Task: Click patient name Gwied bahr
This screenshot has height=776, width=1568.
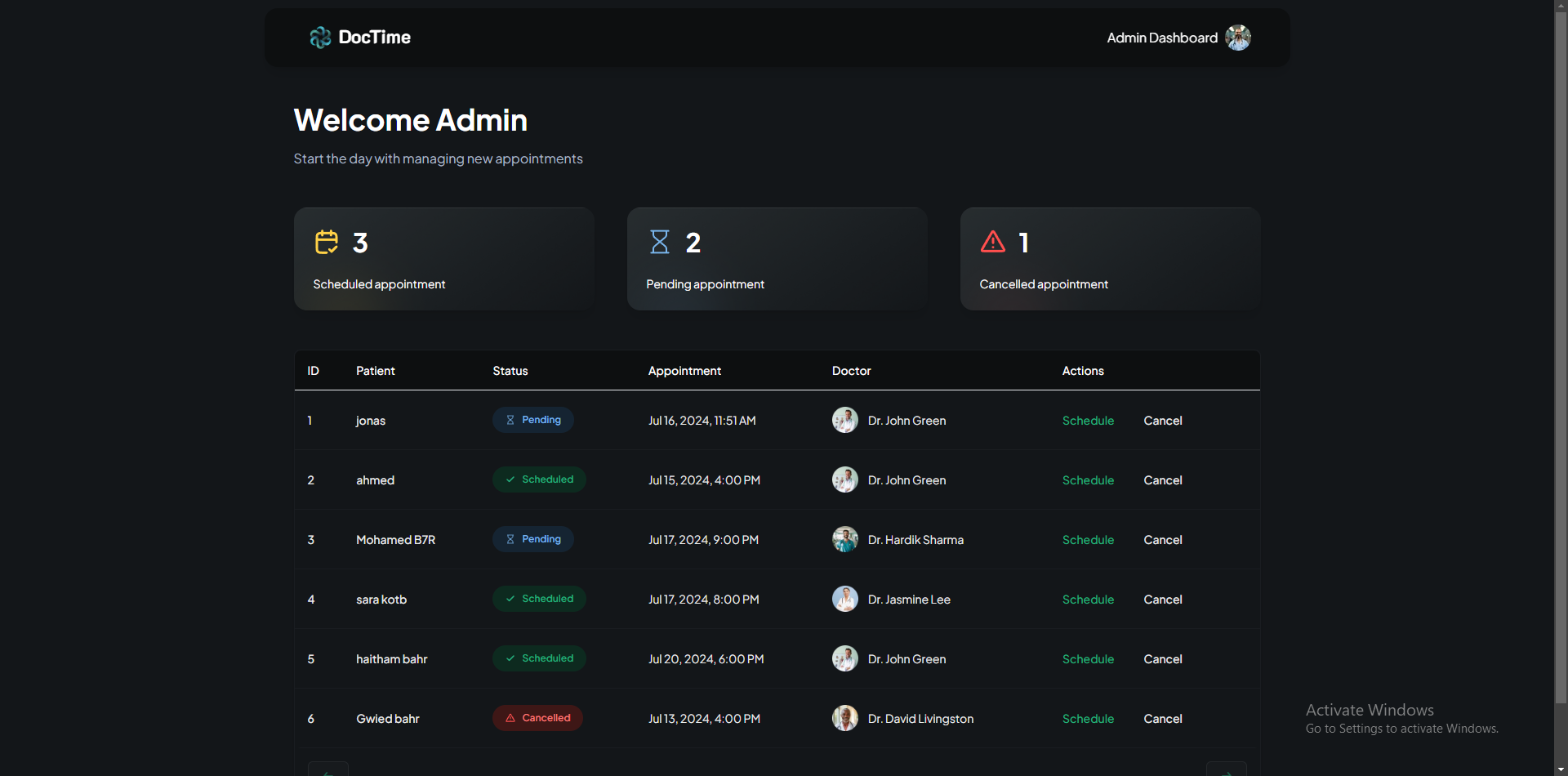Action: pyautogui.click(x=388, y=719)
